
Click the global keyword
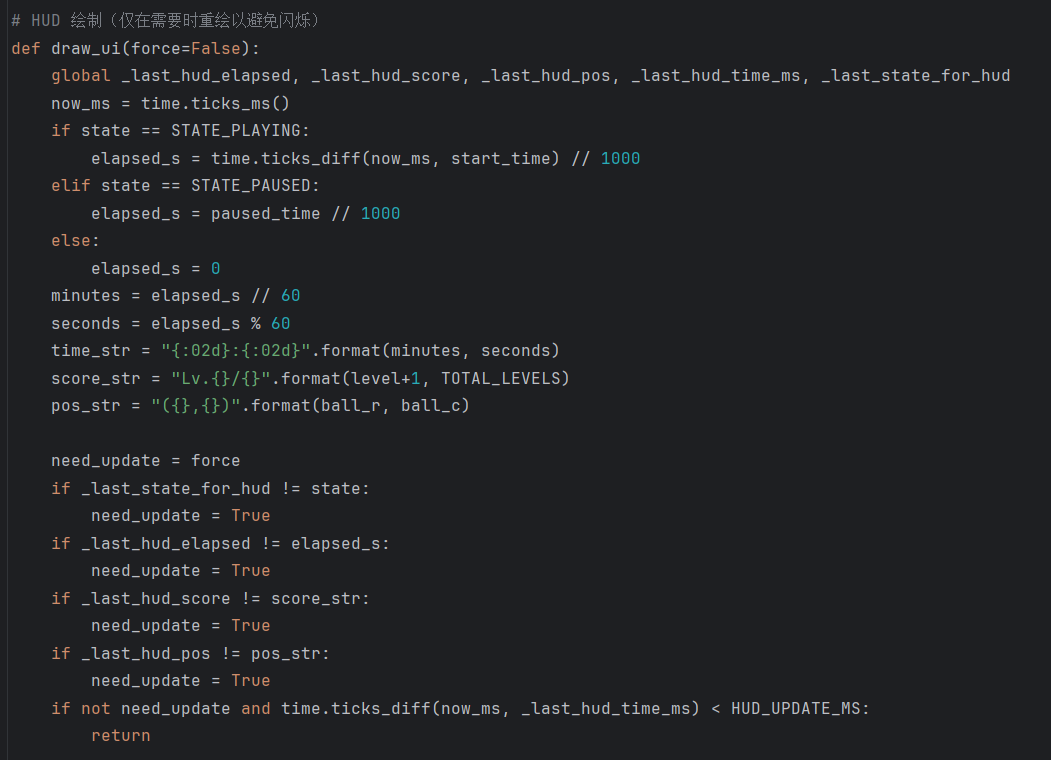[81, 76]
